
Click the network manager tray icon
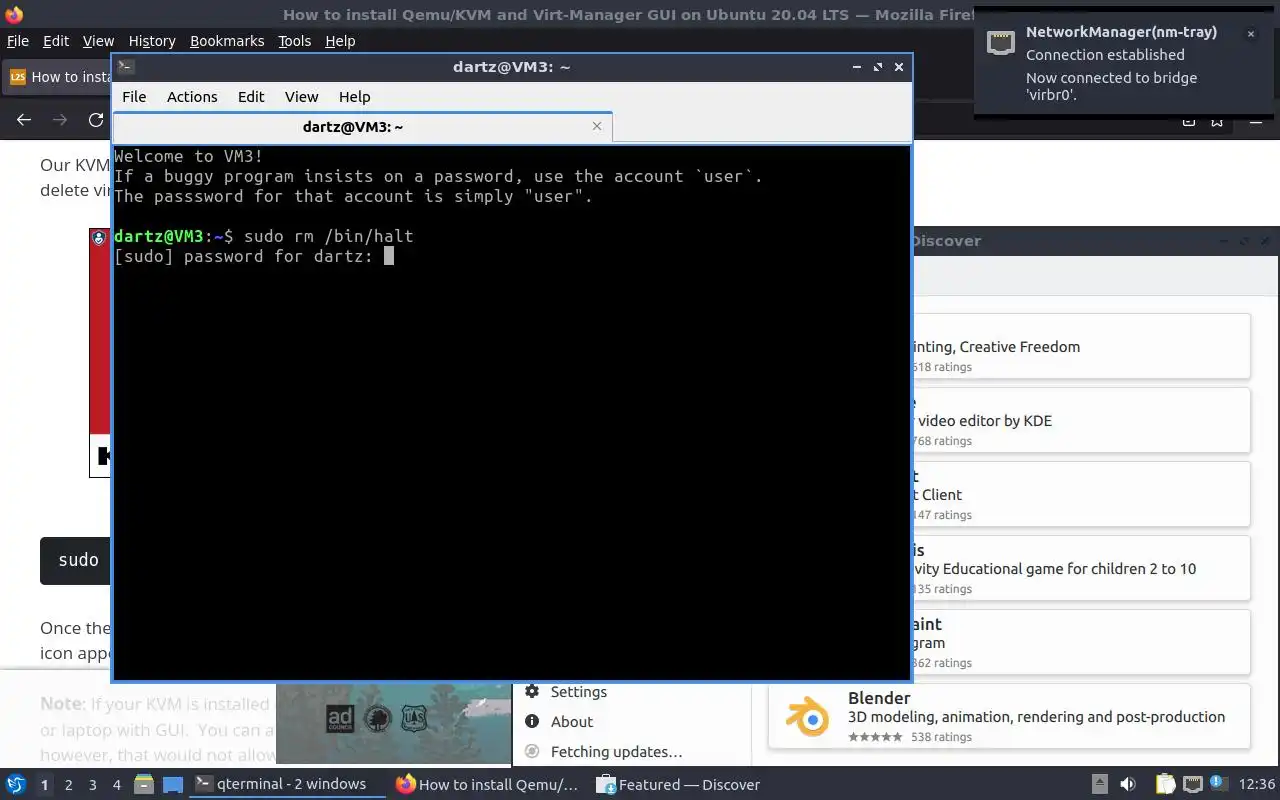pos(1192,784)
